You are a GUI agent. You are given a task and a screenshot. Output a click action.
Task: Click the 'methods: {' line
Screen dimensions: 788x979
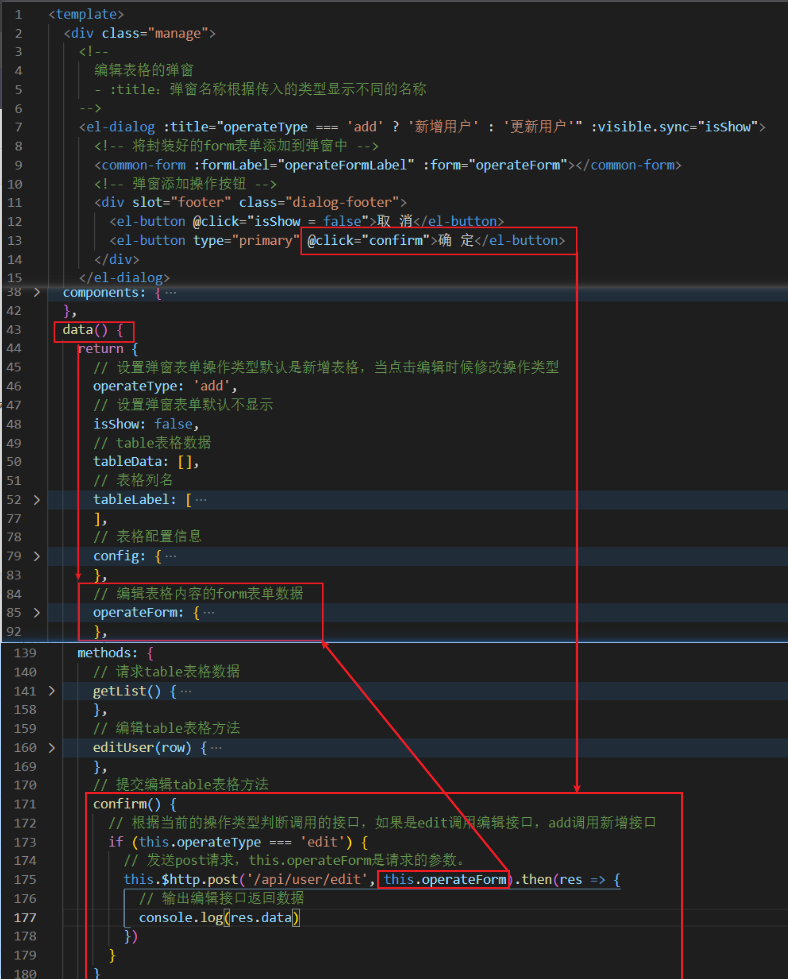click(116, 653)
